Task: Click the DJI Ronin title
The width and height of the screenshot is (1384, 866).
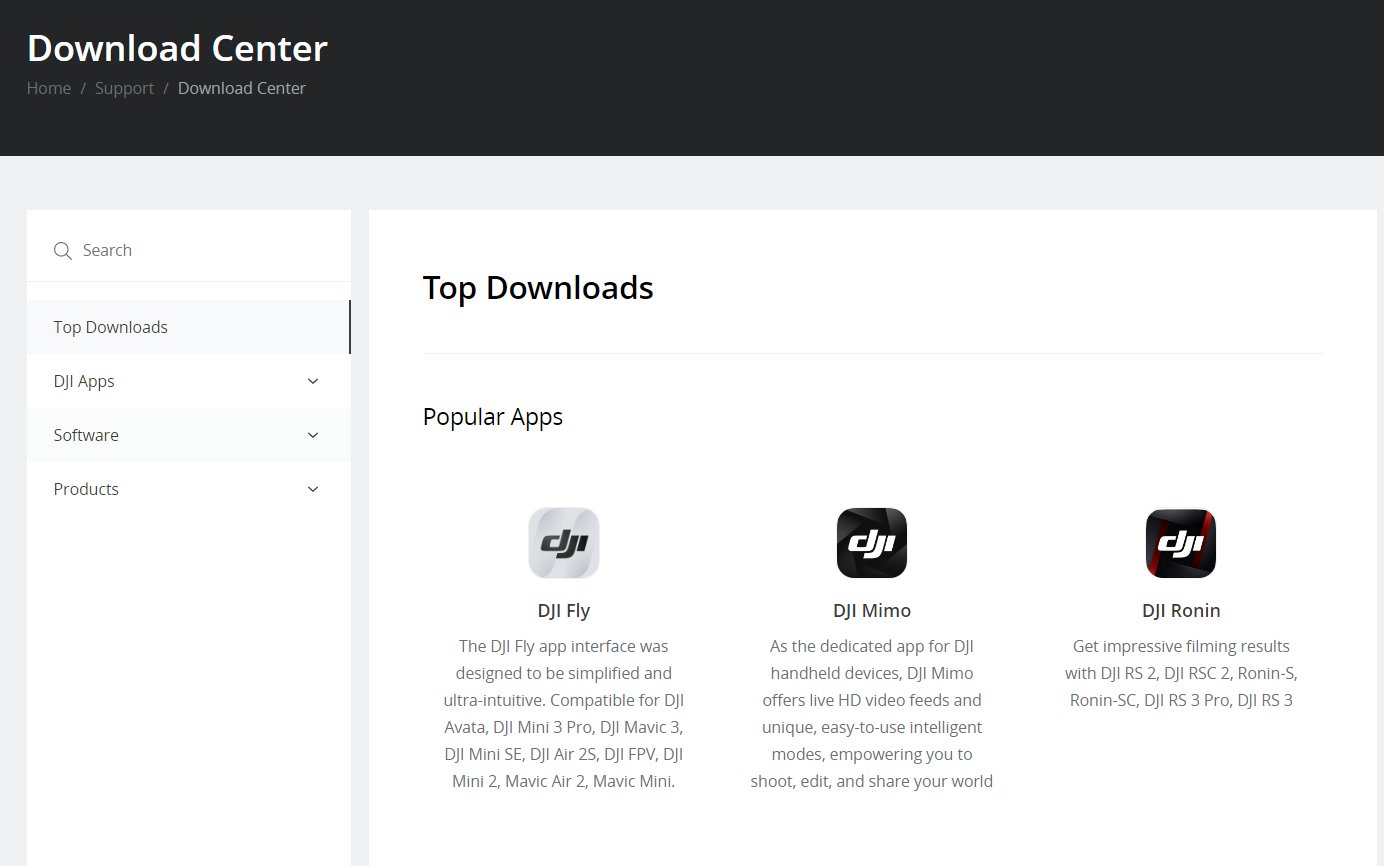Action: click(1181, 610)
